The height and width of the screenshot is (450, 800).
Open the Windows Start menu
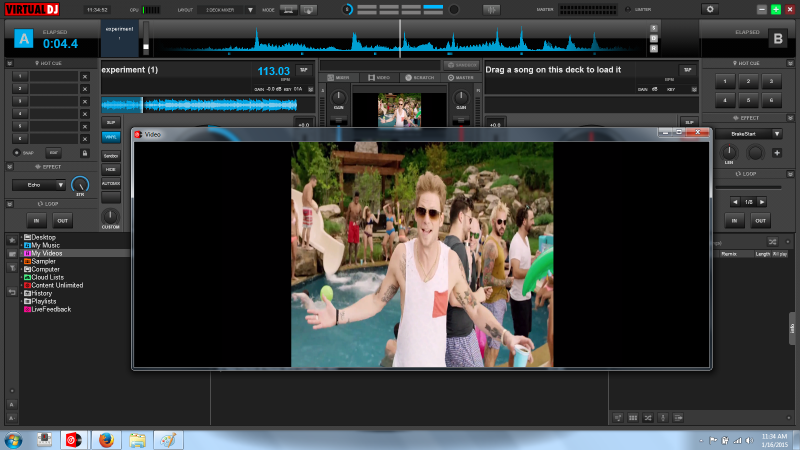click(14, 439)
